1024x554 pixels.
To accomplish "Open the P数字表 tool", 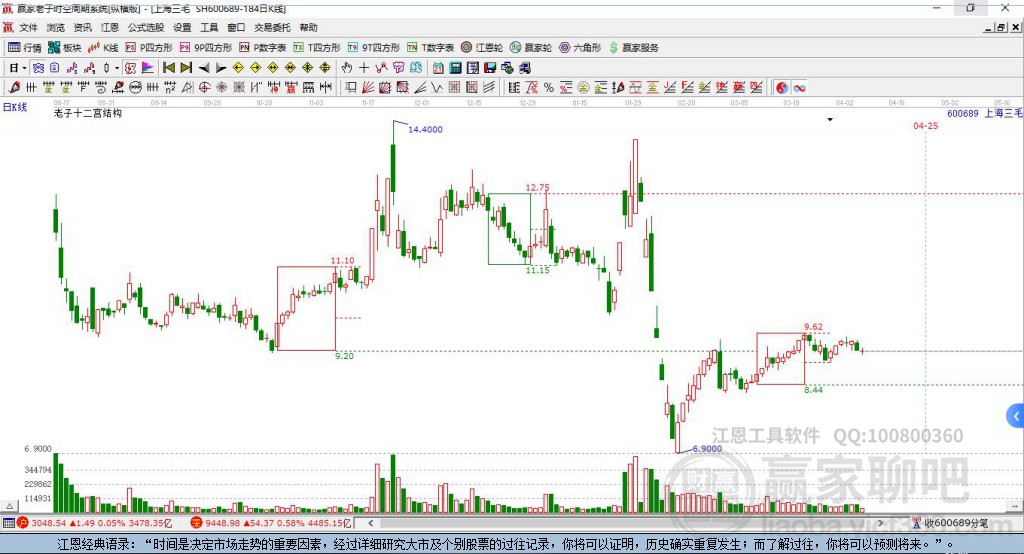I will click(x=263, y=48).
